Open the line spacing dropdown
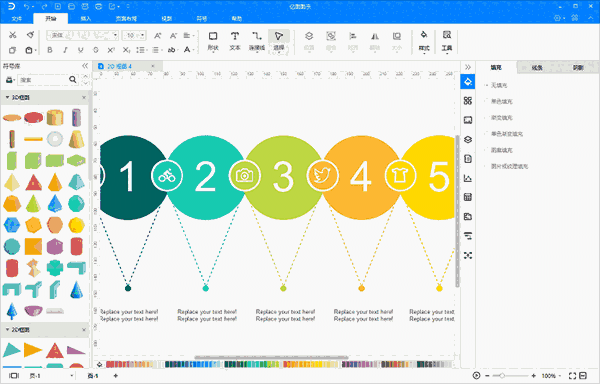Screen dimensions: 600x384 click(x=142, y=50)
